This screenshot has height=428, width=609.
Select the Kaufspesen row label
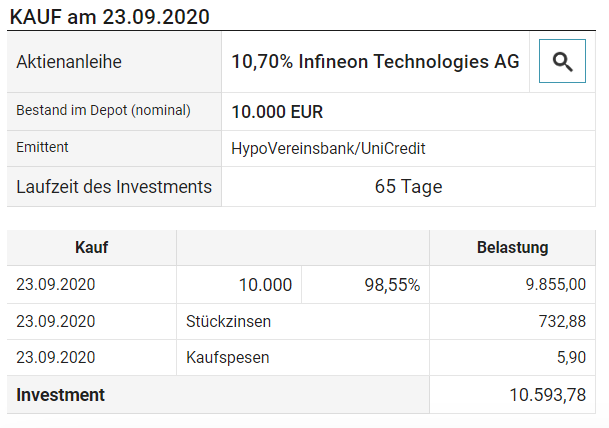coord(228,357)
